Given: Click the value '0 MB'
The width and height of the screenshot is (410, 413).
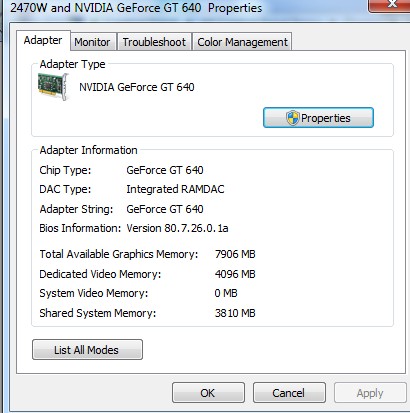Looking at the screenshot, I should [226, 293].
